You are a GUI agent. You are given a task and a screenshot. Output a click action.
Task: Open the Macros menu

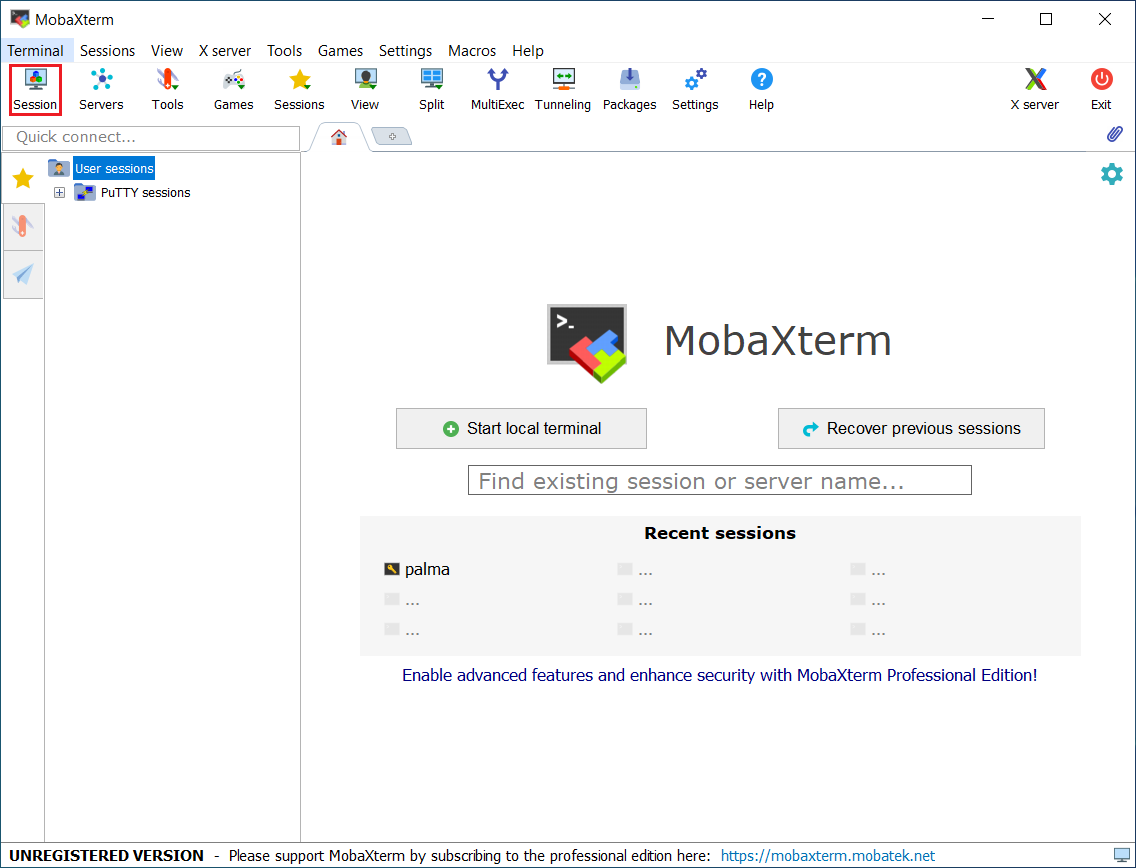(472, 51)
